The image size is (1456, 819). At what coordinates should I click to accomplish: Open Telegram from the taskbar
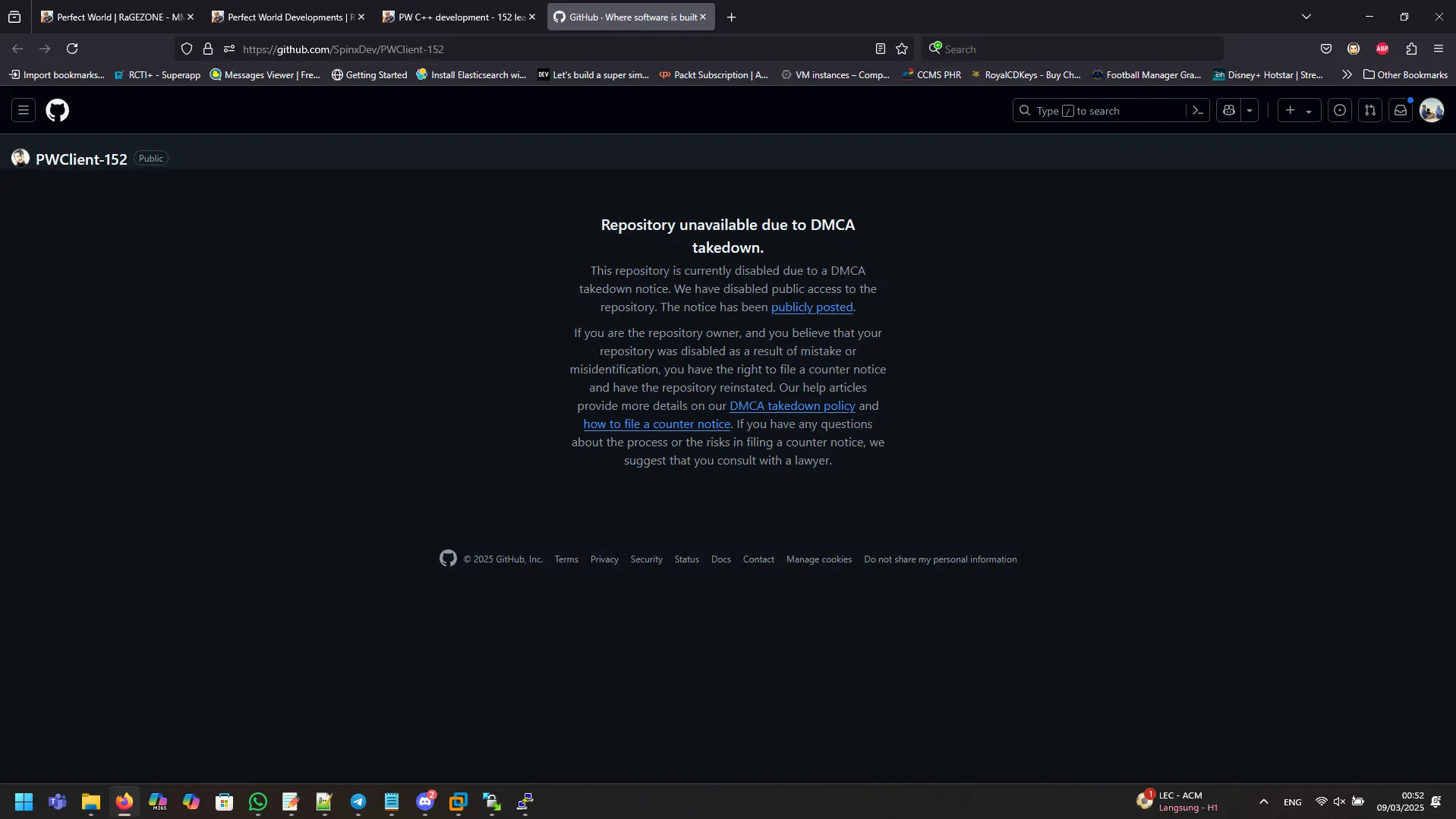(358, 802)
